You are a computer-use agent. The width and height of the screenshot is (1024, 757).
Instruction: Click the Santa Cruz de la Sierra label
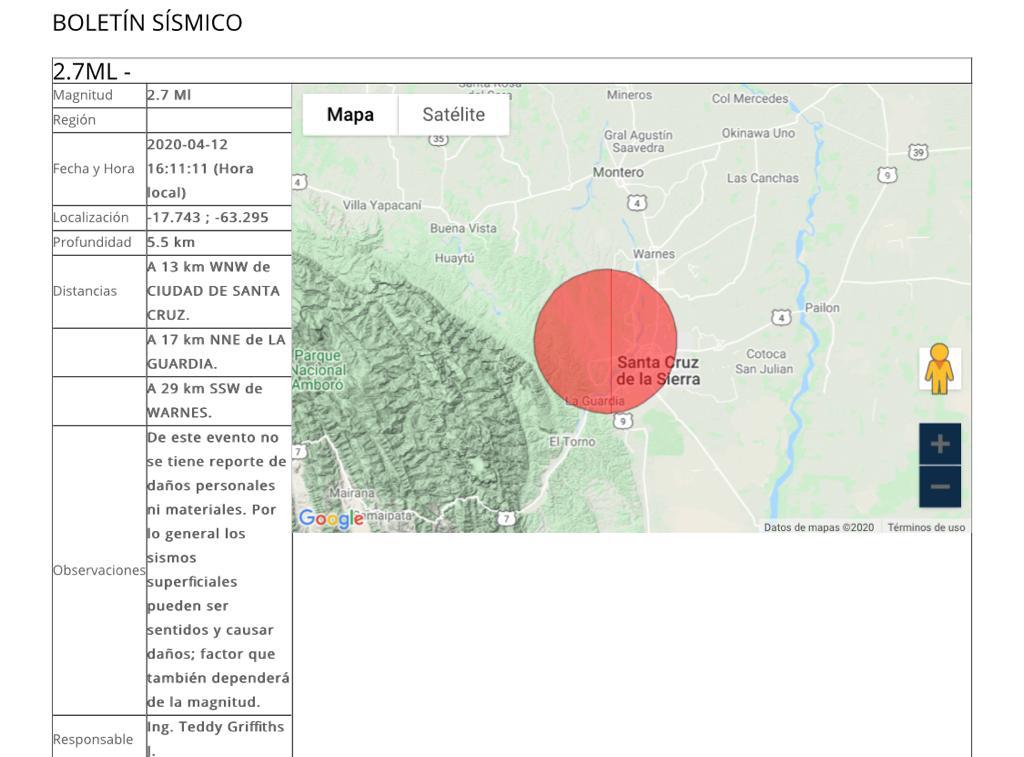658,370
